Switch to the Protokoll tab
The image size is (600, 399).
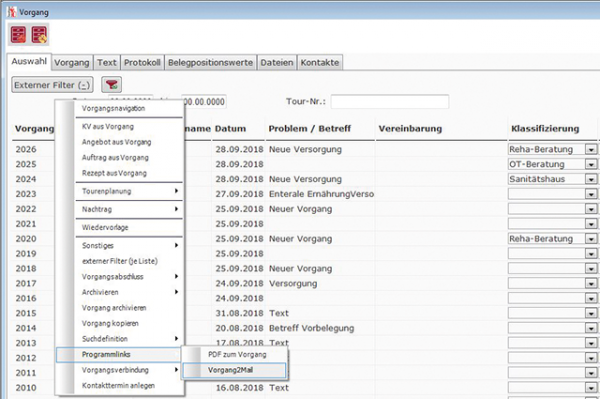[142, 63]
